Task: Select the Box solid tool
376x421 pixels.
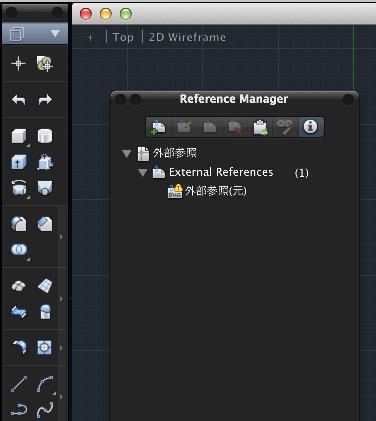Action: (x=19, y=136)
